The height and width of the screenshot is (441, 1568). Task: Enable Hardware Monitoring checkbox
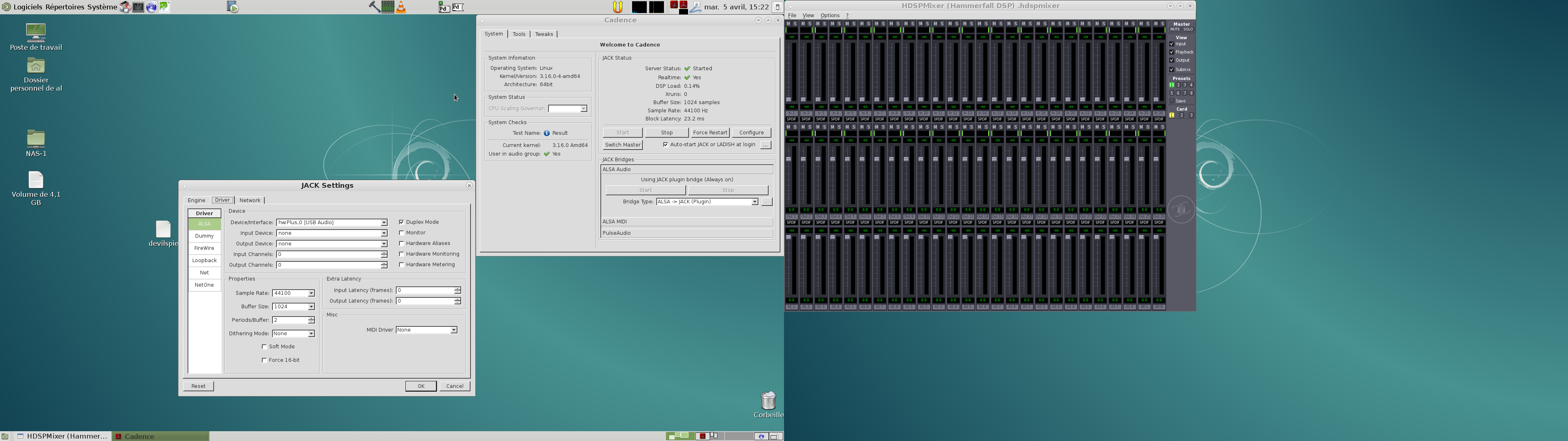(401, 254)
